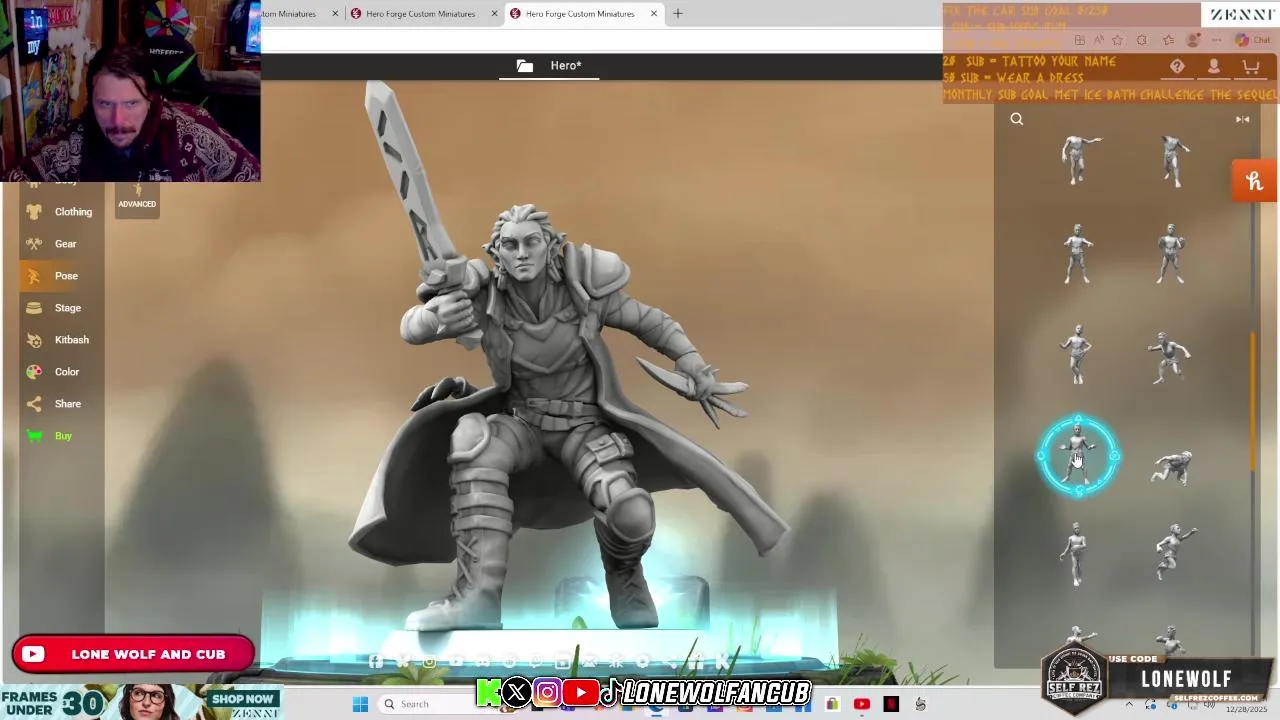
Task: Open the Hero Forge shopping cart icon
Action: click(1250, 67)
